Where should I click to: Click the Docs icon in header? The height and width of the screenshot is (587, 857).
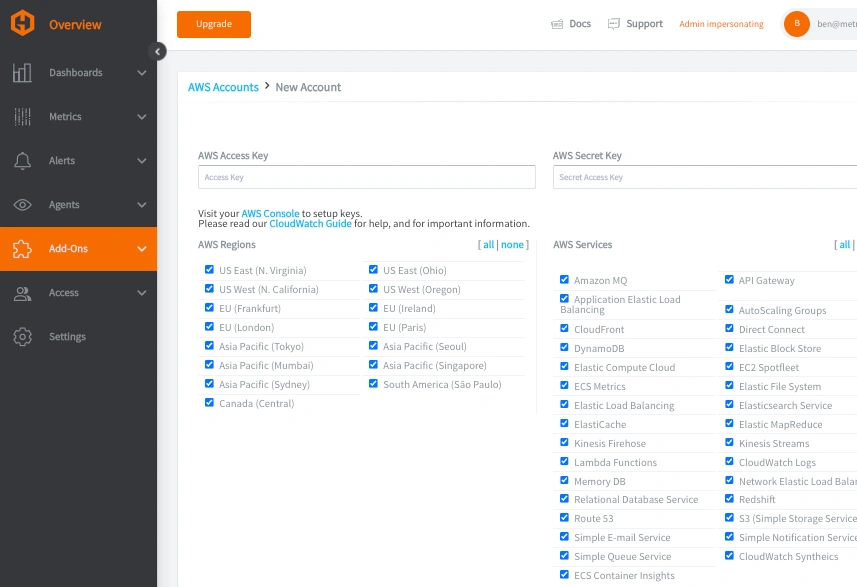557,24
